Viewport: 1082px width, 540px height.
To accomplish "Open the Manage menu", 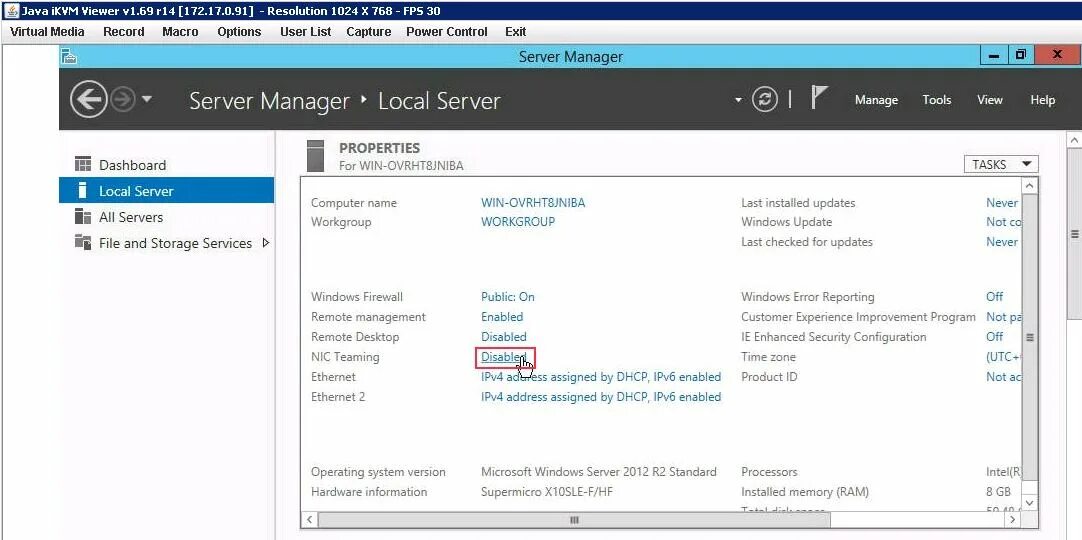I will pos(876,100).
